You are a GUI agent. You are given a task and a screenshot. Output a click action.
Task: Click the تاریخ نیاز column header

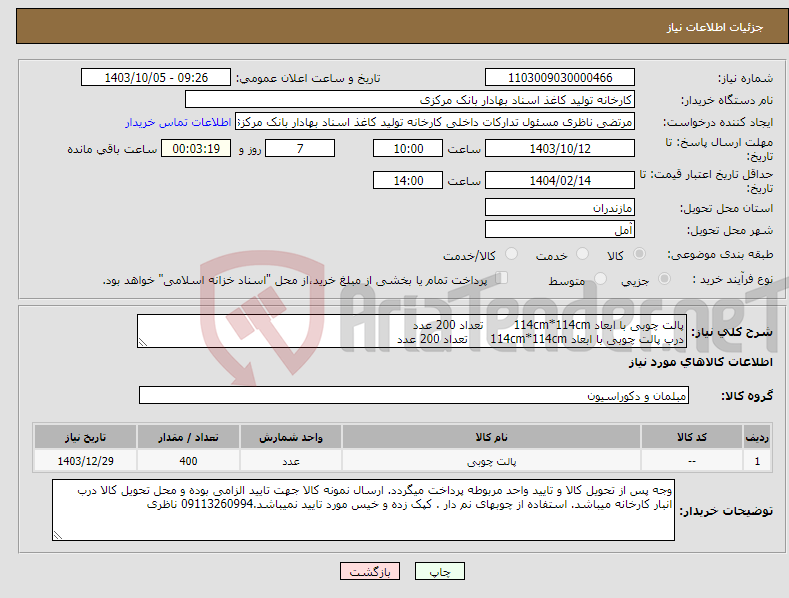click(85, 437)
